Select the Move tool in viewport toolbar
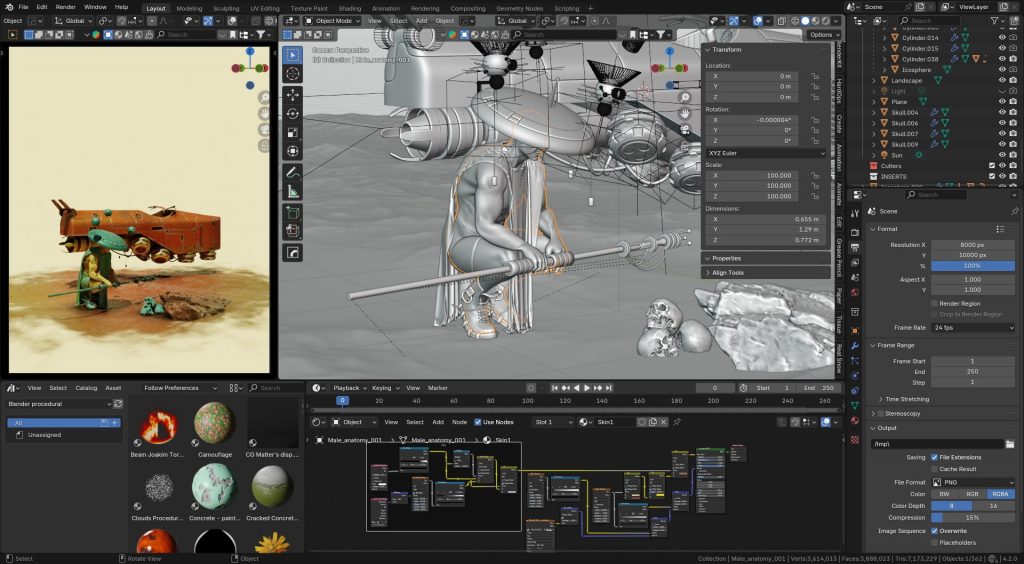 click(x=293, y=93)
